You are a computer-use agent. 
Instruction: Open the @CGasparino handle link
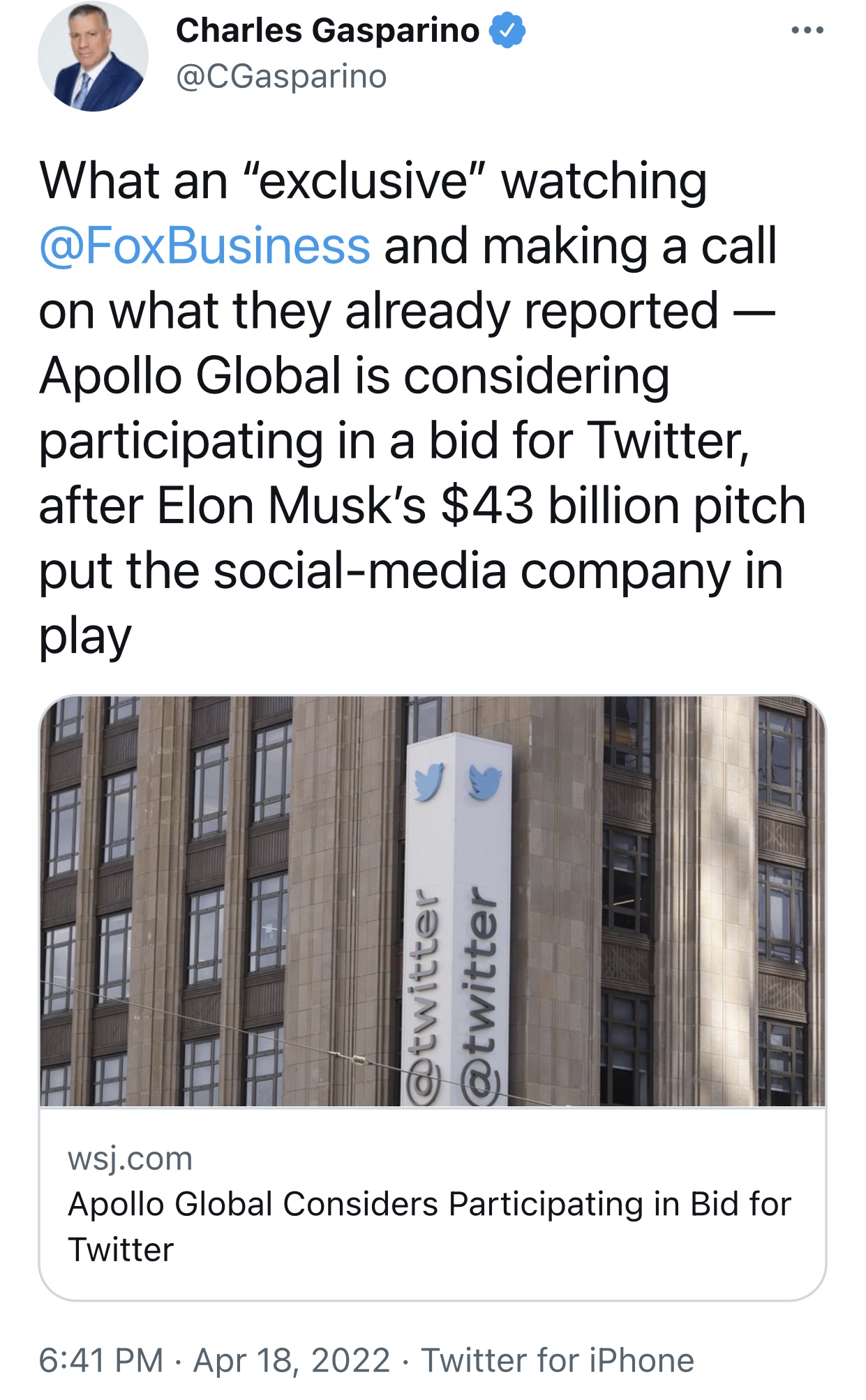click(x=281, y=76)
